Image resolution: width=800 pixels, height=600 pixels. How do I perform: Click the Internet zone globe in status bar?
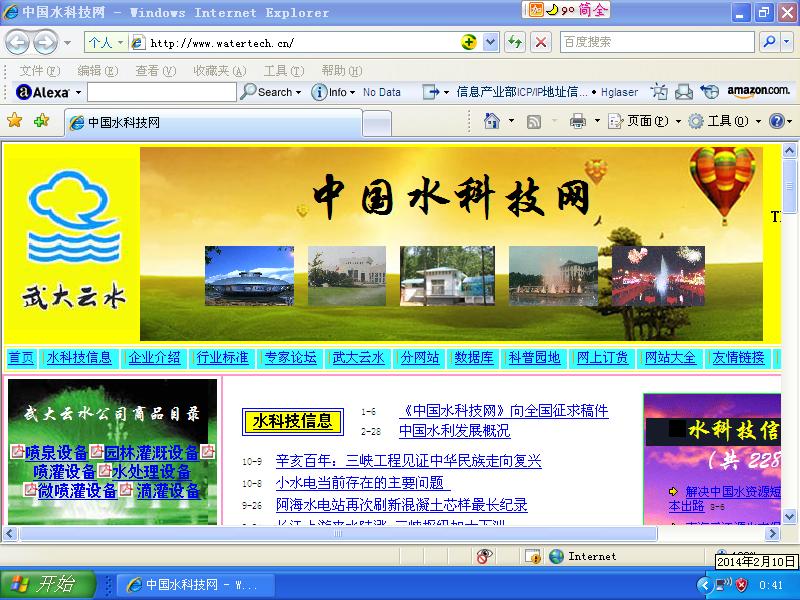tap(556, 556)
